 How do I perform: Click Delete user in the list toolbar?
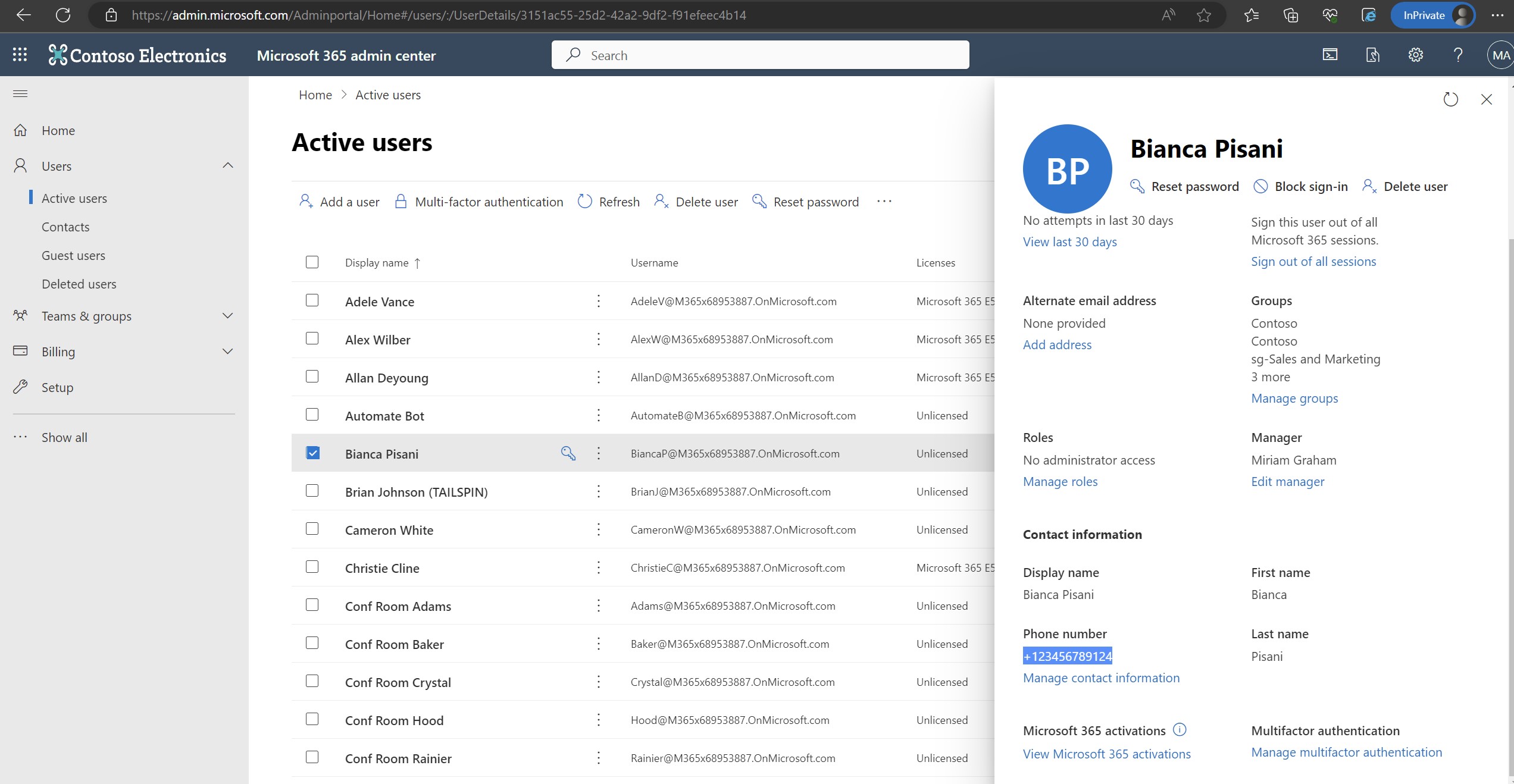click(696, 202)
